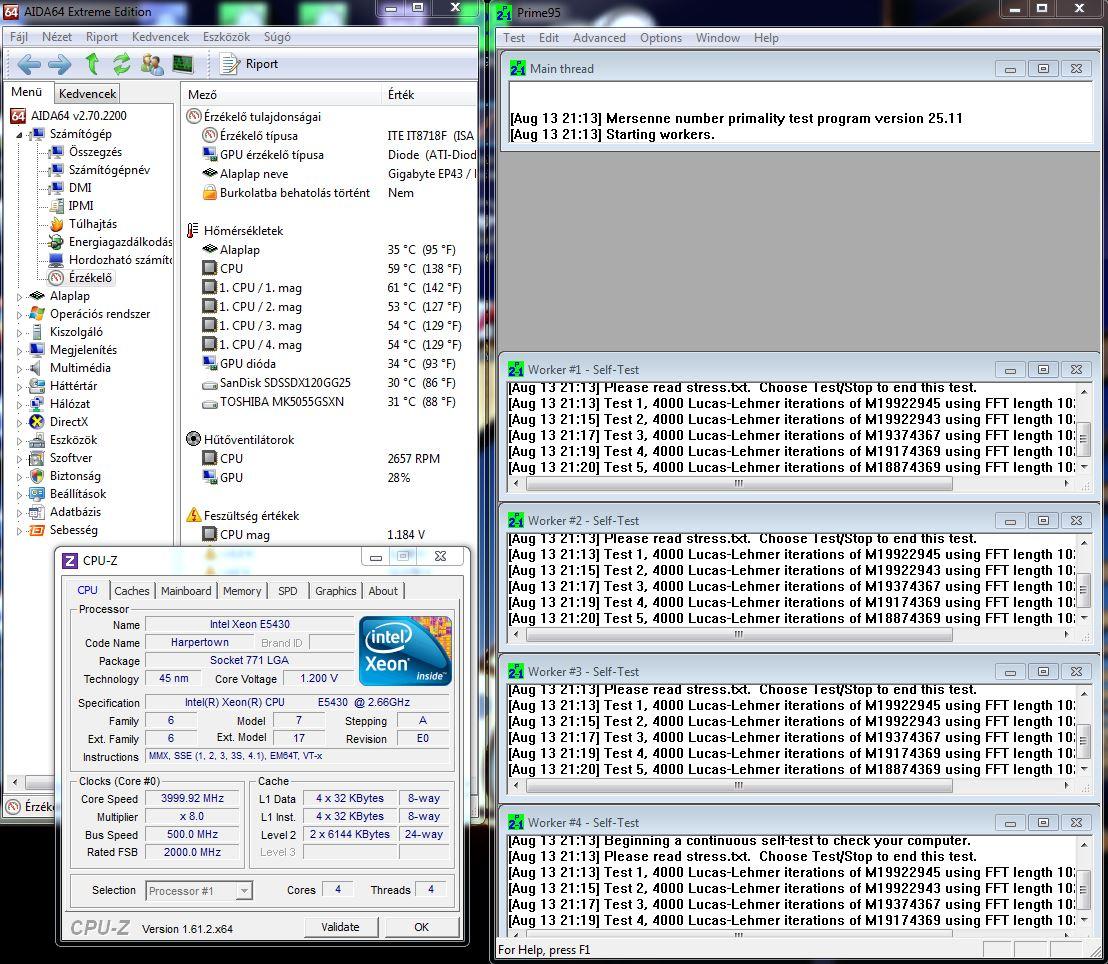Click the CPU-Z title bar Z icon
1108x964 pixels.
pyautogui.click(x=69, y=560)
